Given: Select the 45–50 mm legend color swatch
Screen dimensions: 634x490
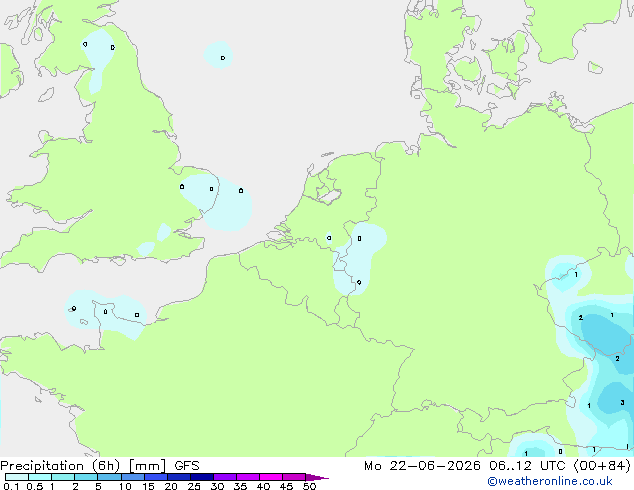Looking at the screenshot, I should [294, 477].
